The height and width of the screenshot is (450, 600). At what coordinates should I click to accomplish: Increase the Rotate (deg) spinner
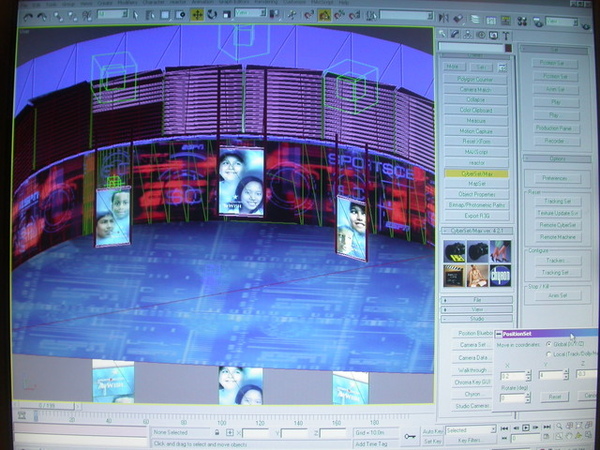pyautogui.click(x=528, y=396)
